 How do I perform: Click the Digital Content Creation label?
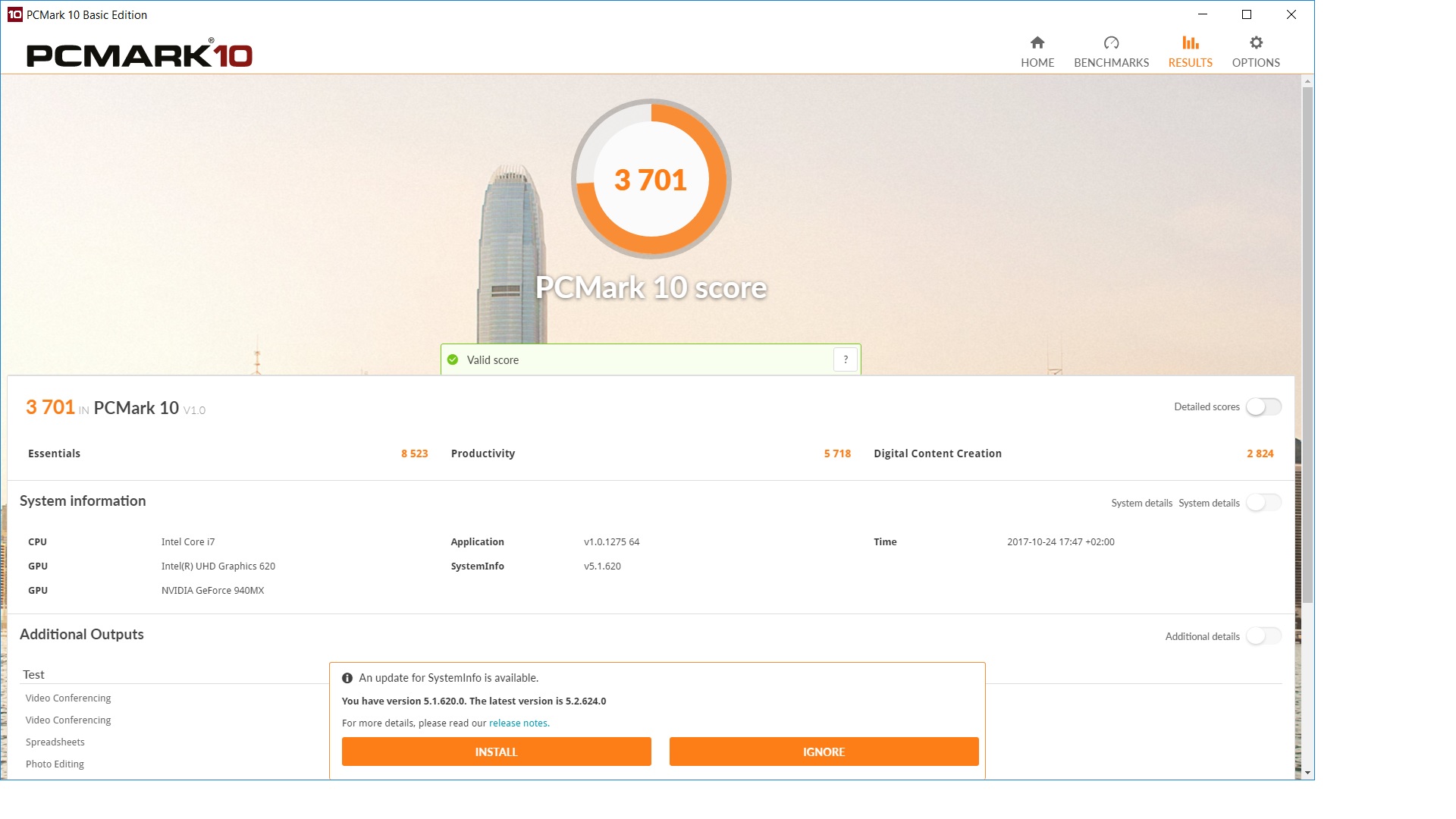tap(937, 453)
